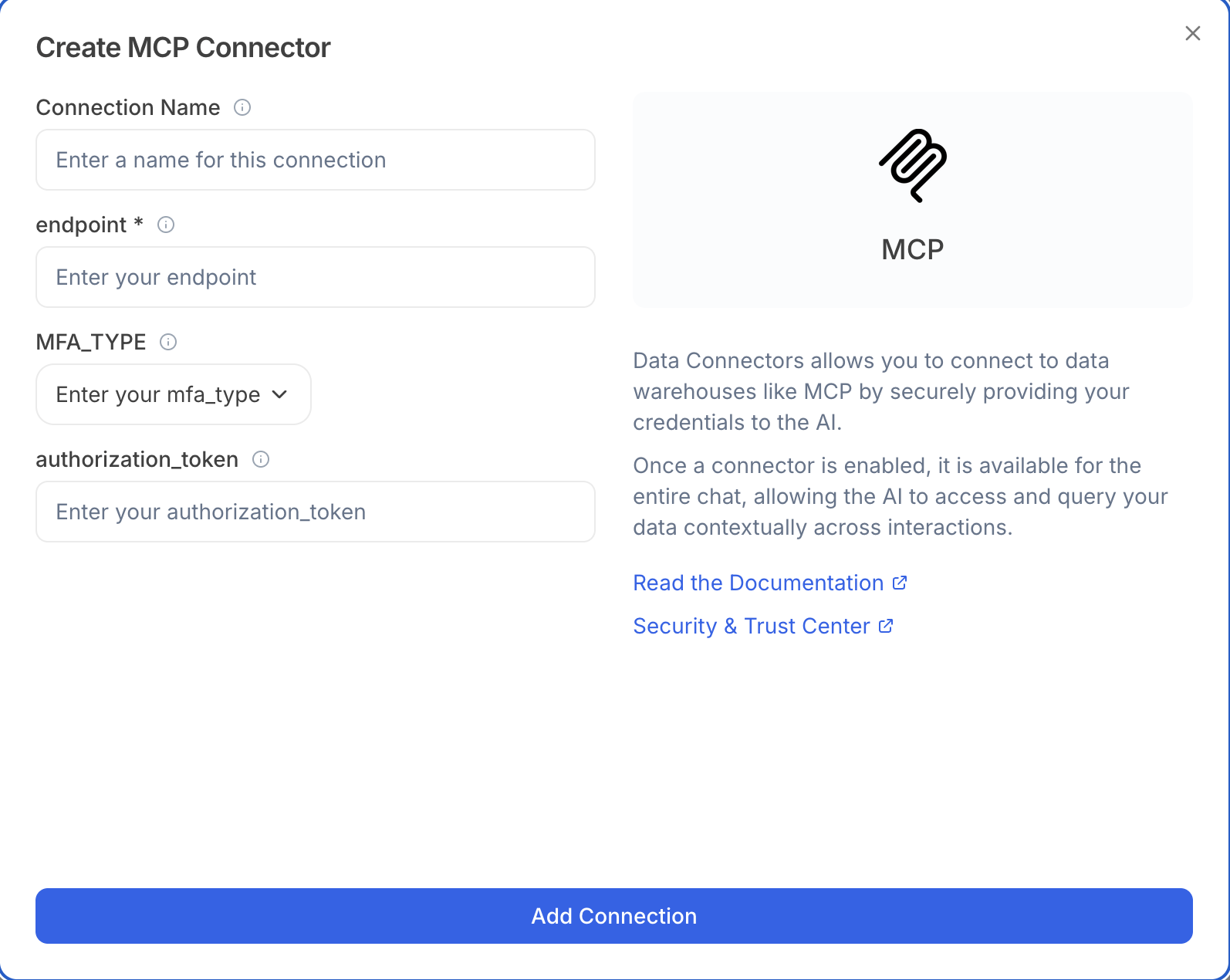This screenshot has width=1230, height=980.
Task: Expand the chevron in the MFA_TYPE selector
Action: coord(281,394)
